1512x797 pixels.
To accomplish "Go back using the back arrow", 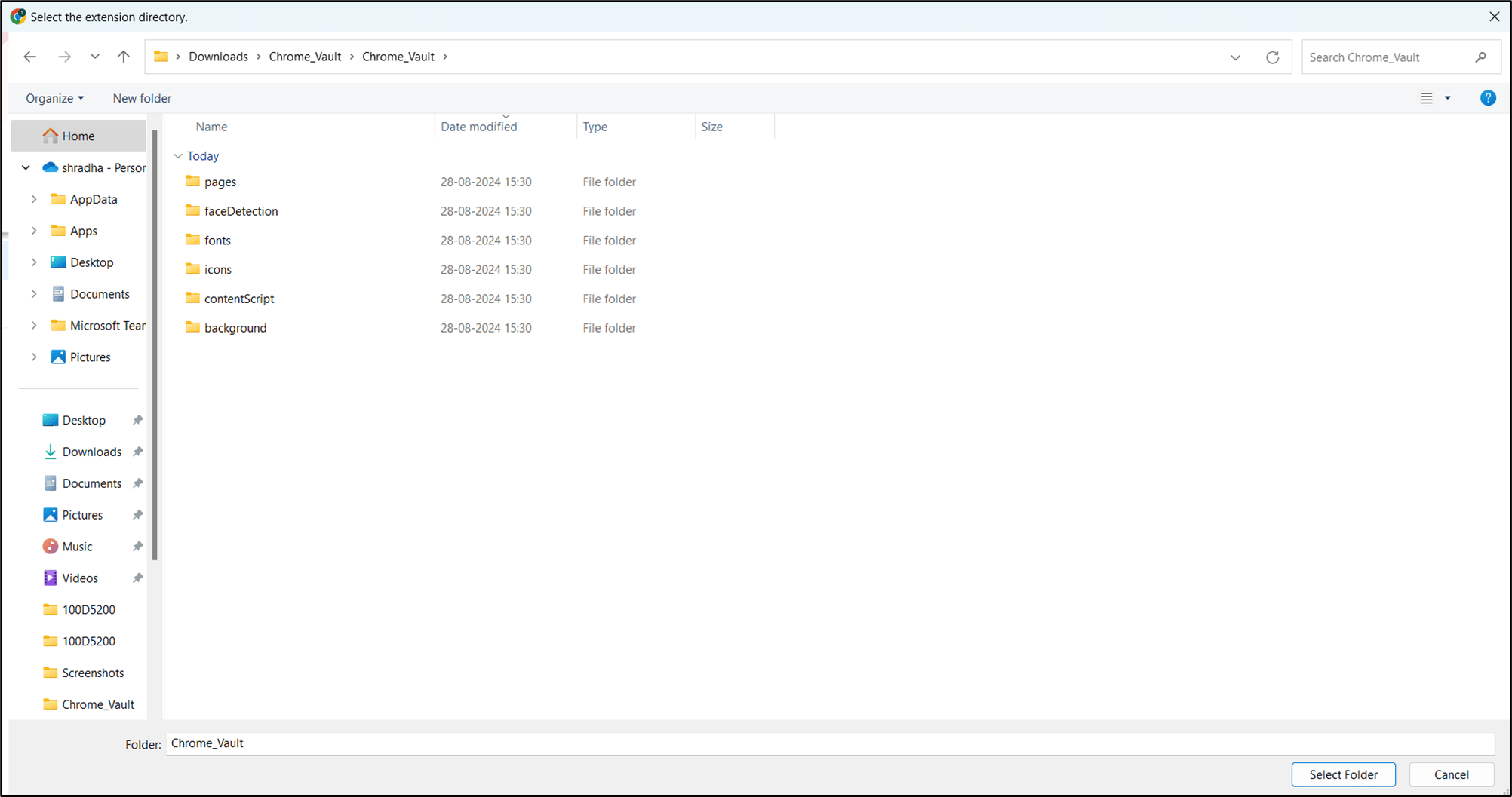I will click(29, 57).
